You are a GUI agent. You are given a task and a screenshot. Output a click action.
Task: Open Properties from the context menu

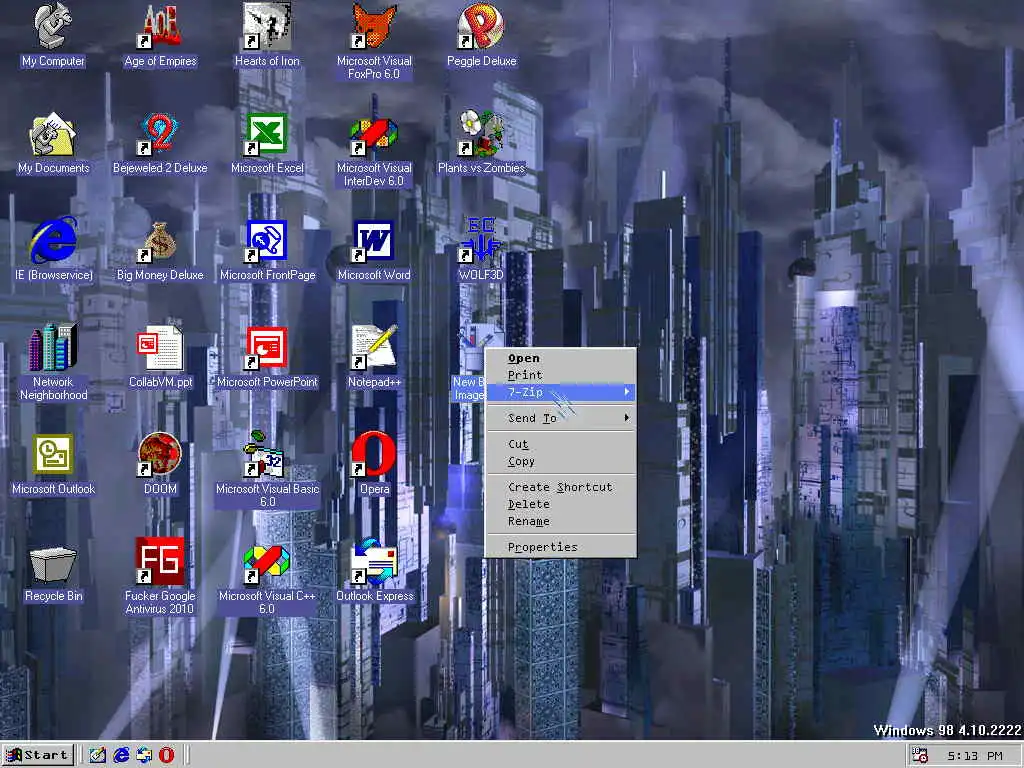click(x=560, y=547)
